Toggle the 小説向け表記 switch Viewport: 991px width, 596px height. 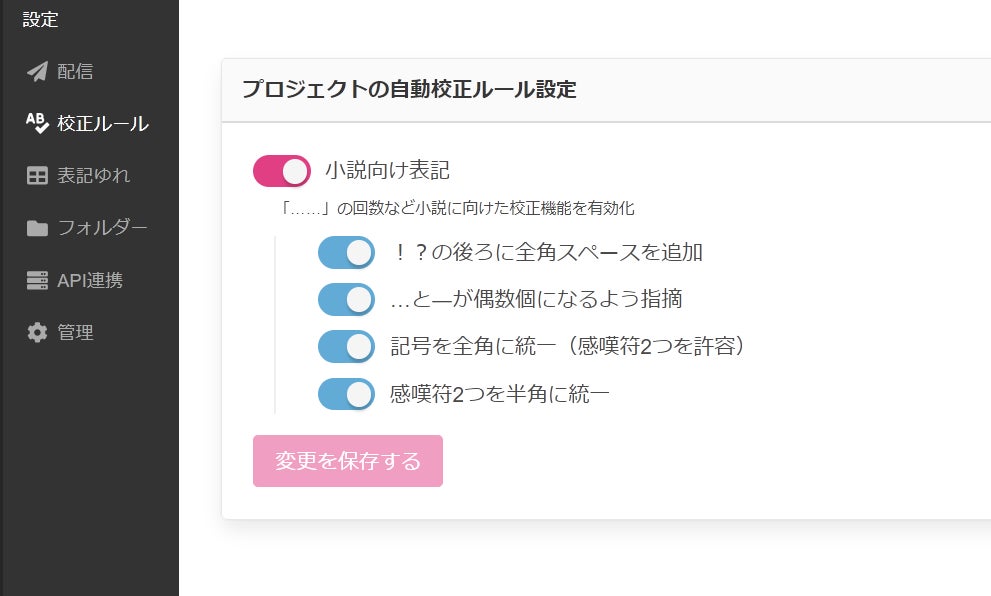tap(282, 171)
